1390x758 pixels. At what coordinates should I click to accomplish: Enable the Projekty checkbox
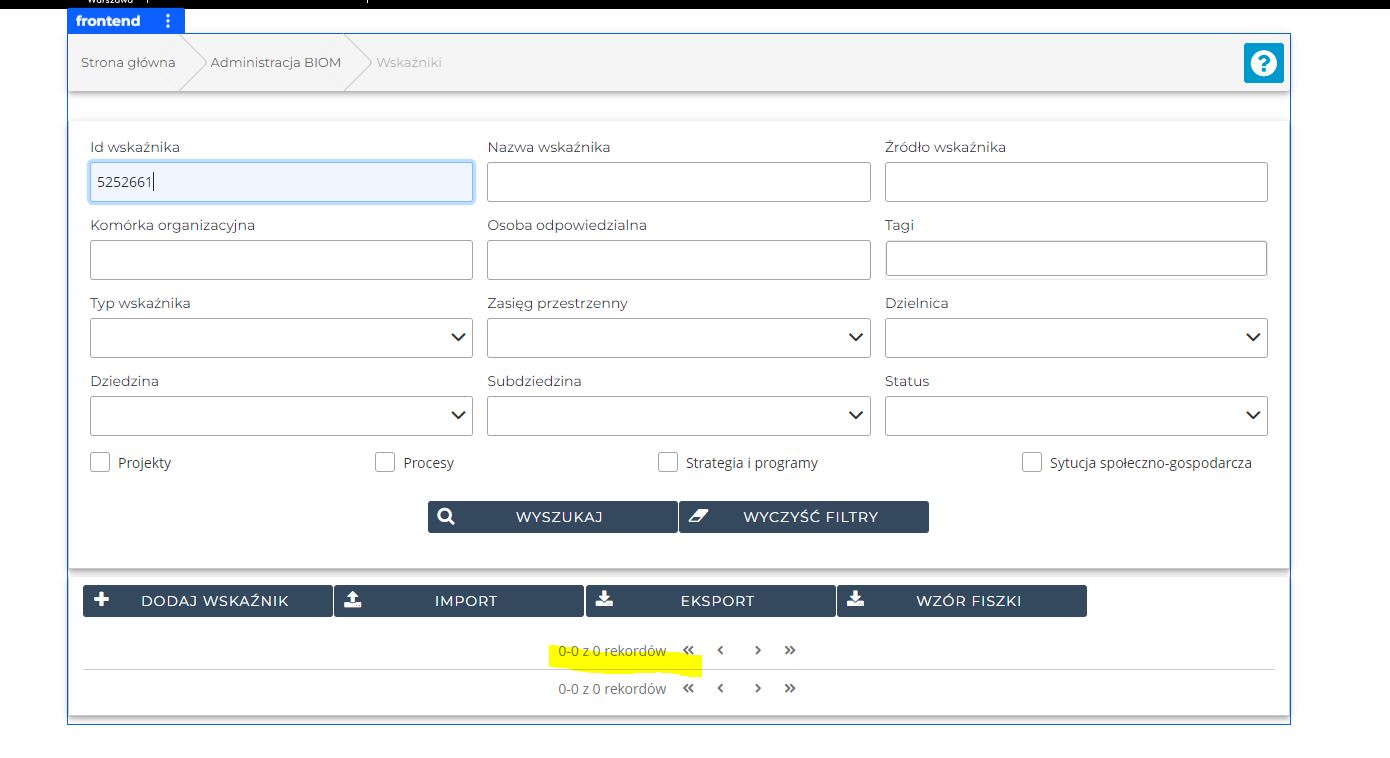pyautogui.click(x=100, y=462)
